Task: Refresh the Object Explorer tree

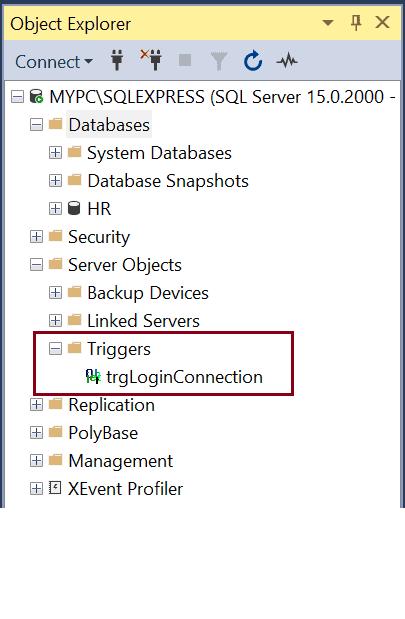Action: [x=253, y=61]
